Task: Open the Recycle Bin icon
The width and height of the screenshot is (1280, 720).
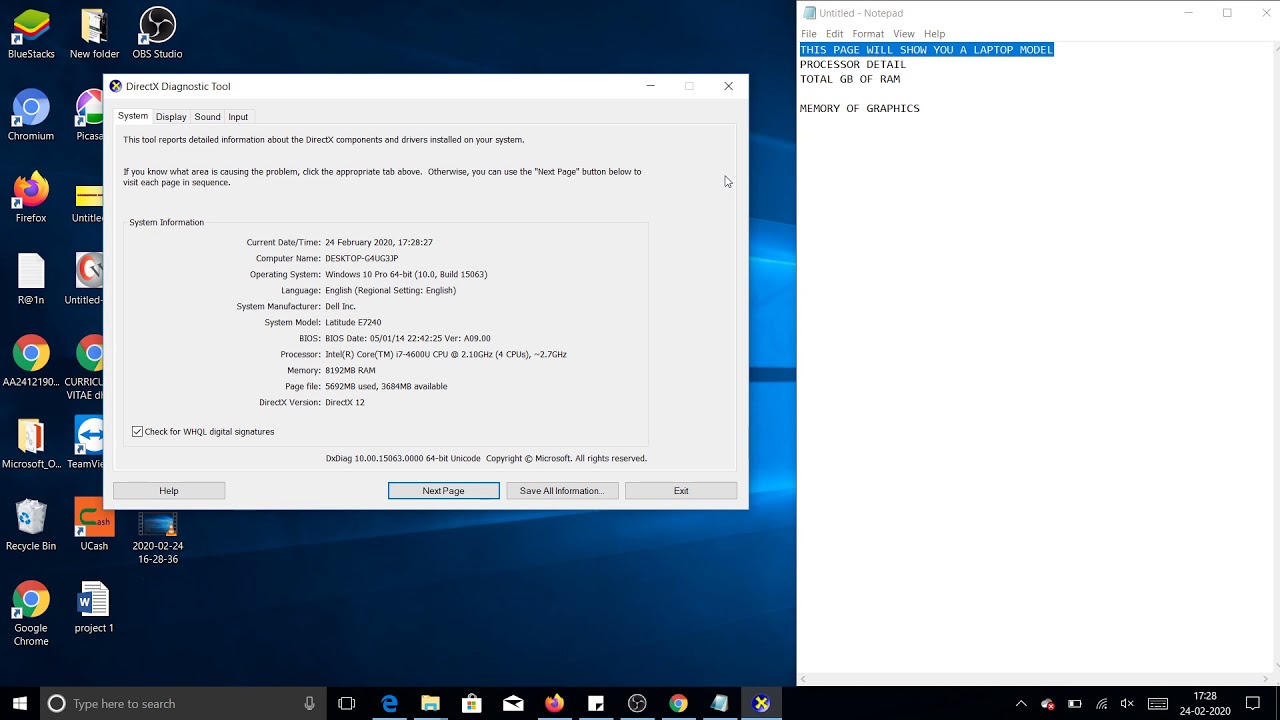Action: 31,526
